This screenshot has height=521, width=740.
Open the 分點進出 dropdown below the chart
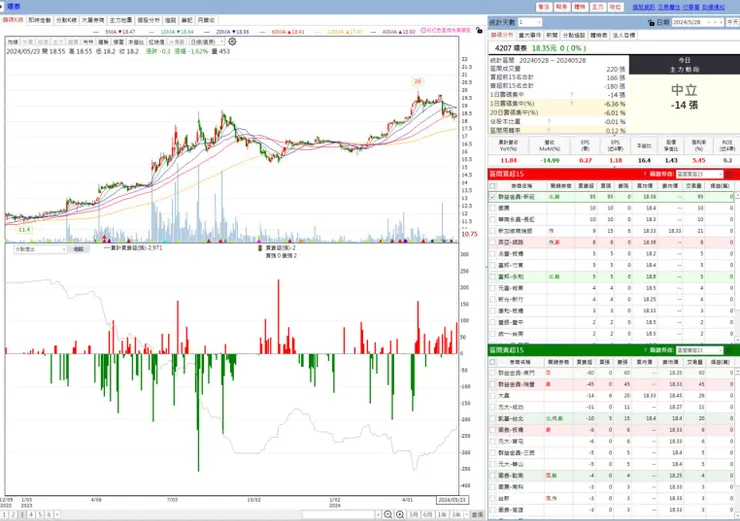[x=40, y=249]
